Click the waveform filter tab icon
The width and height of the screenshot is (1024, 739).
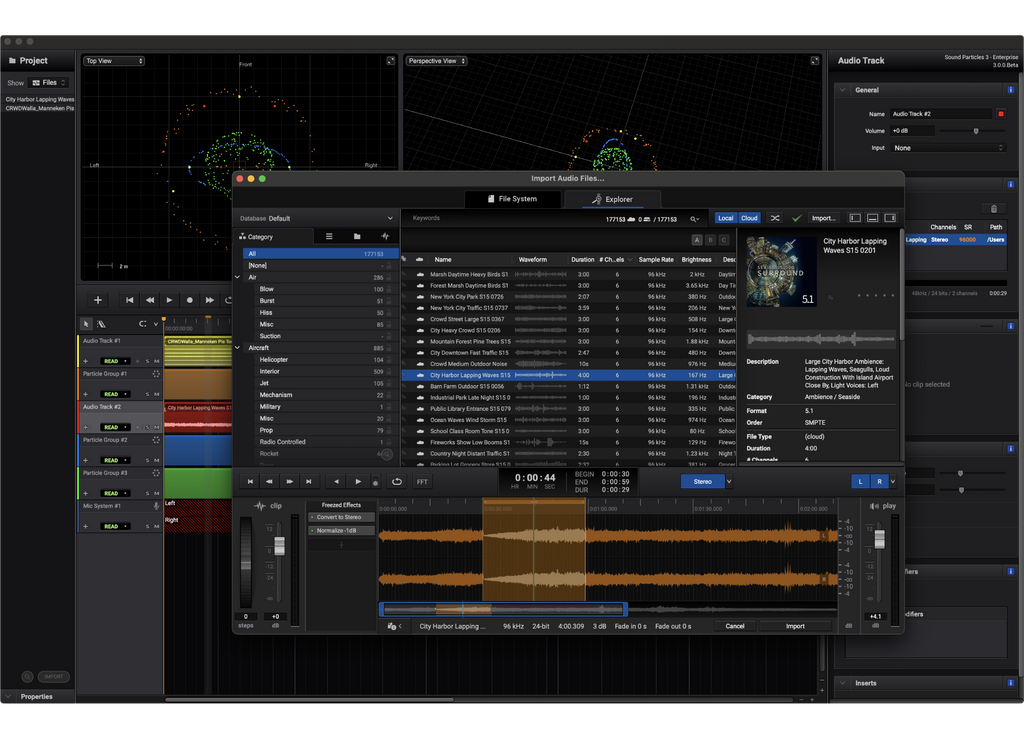tap(385, 237)
